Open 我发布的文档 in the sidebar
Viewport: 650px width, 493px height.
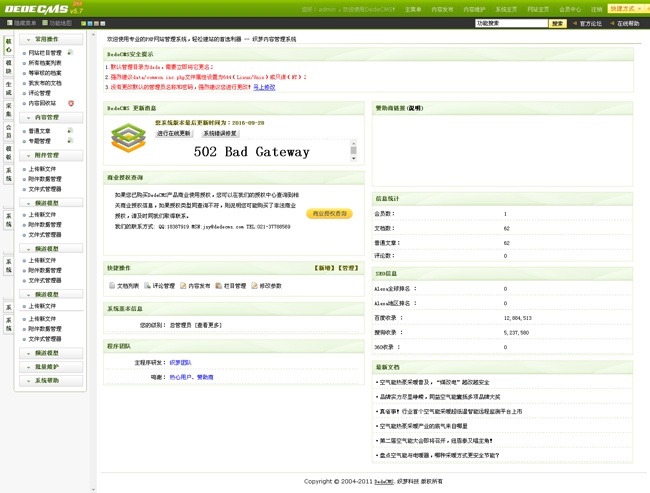pyautogui.click(x=45, y=83)
